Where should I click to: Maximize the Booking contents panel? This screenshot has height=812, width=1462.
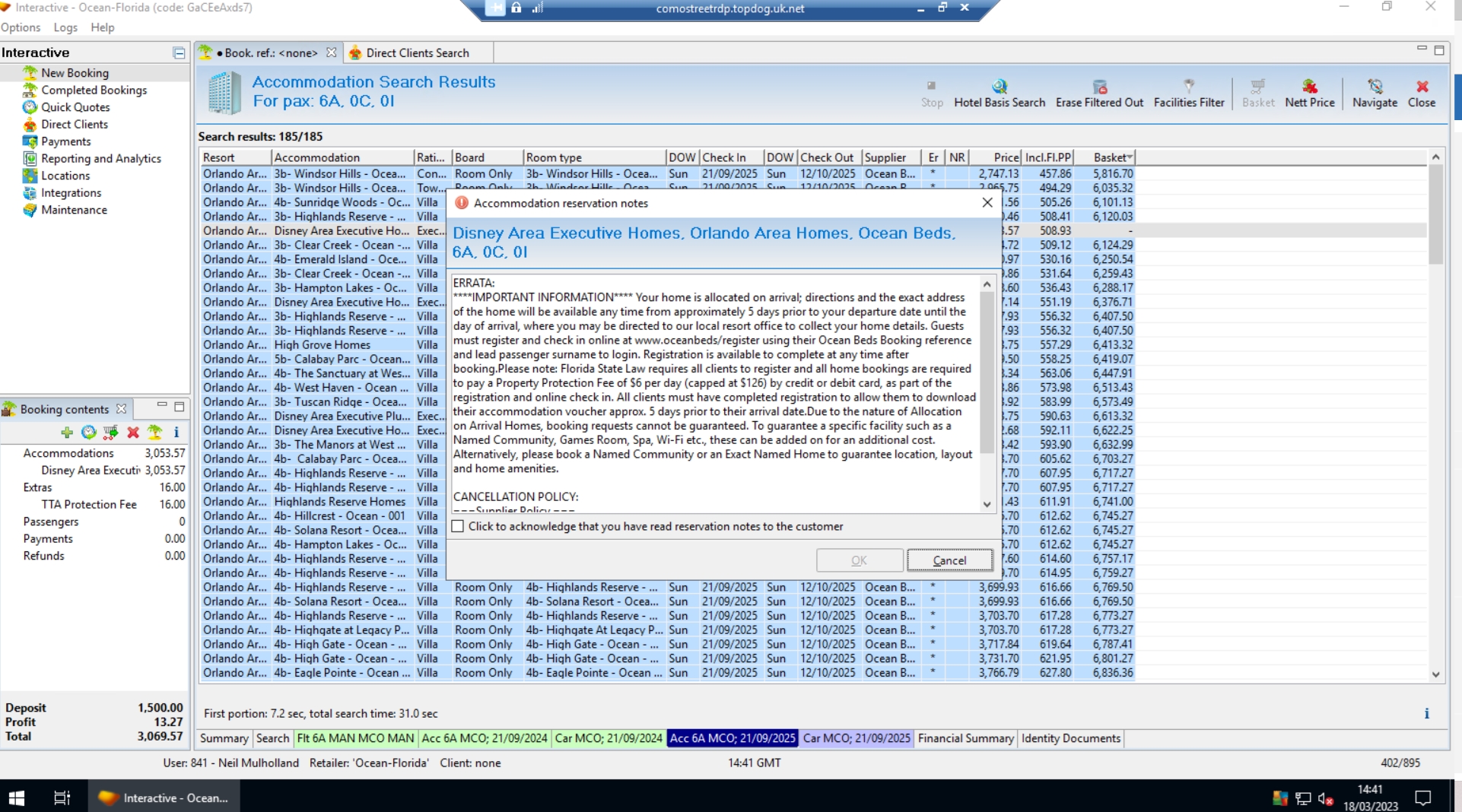coord(180,407)
